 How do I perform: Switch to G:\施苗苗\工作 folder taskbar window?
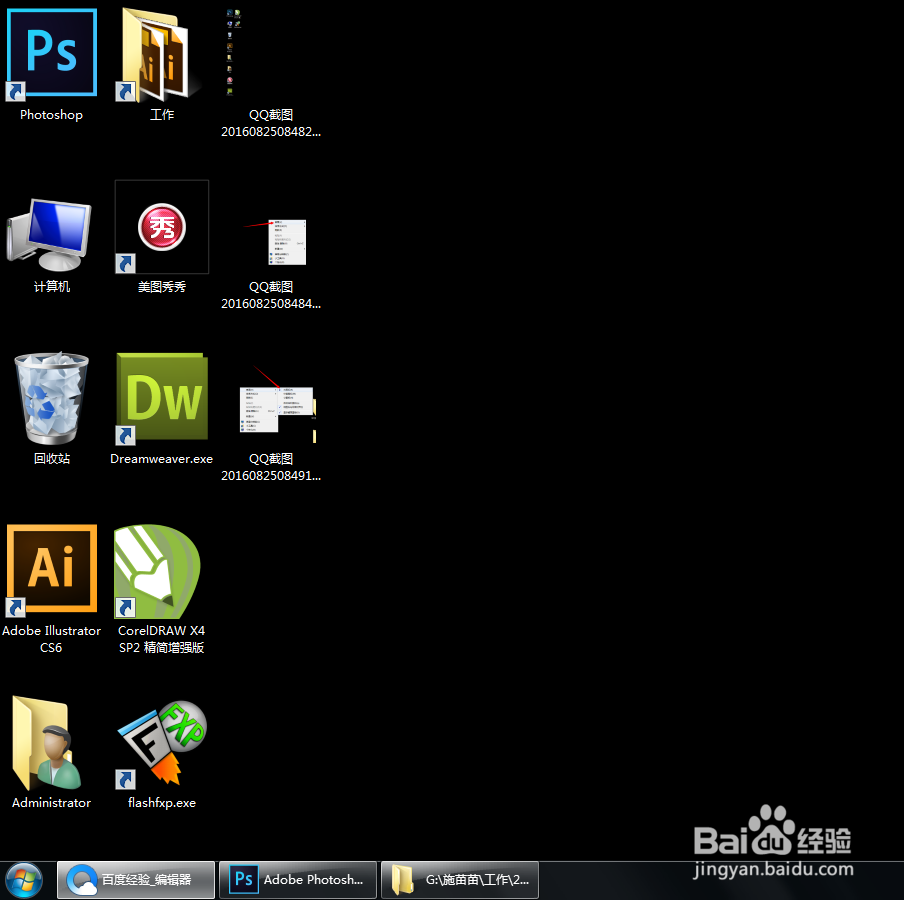(x=460, y=880)
